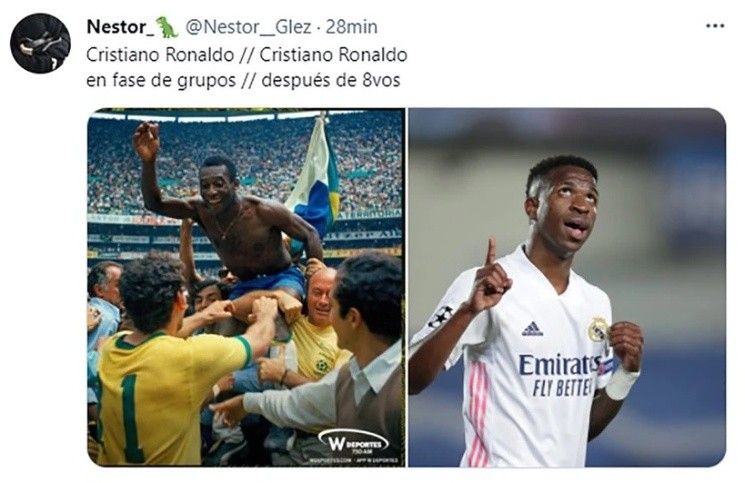Click the Real Madrid crest on jersey
The image size is (745, 483).
coord(598,329)
